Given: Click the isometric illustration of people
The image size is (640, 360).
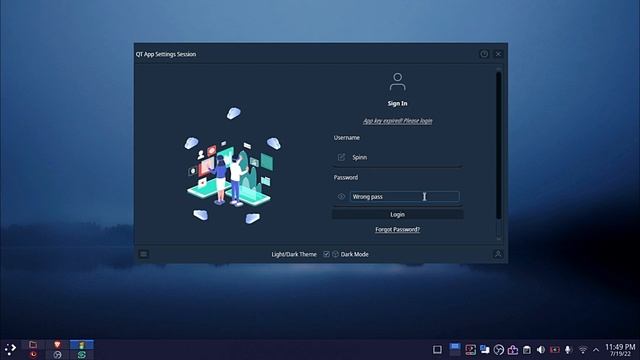Looking at the screenshot, I should [233, 165].
